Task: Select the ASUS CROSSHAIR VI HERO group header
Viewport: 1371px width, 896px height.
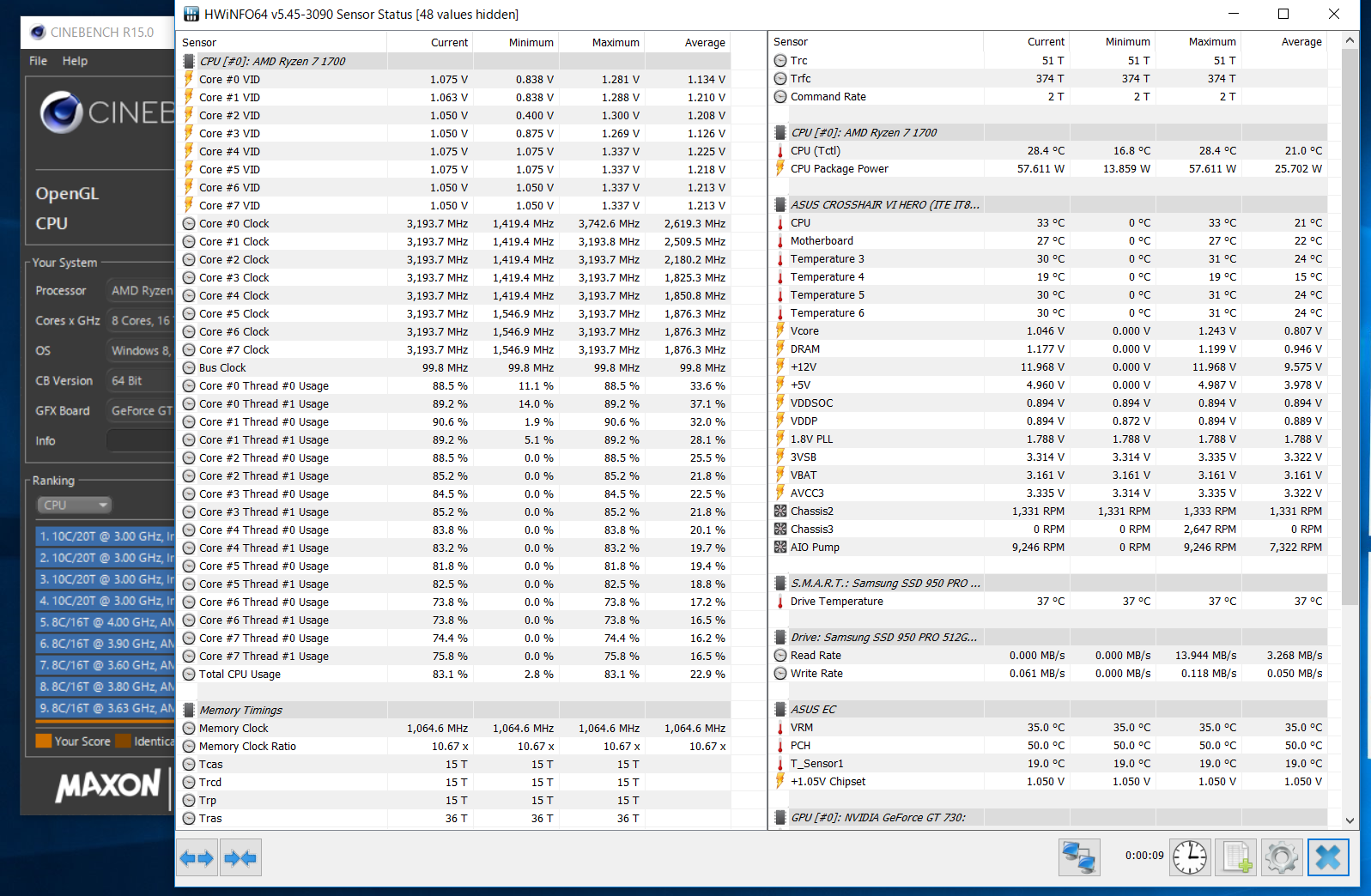Action: pyautogui.click(x=1050, y=204)
